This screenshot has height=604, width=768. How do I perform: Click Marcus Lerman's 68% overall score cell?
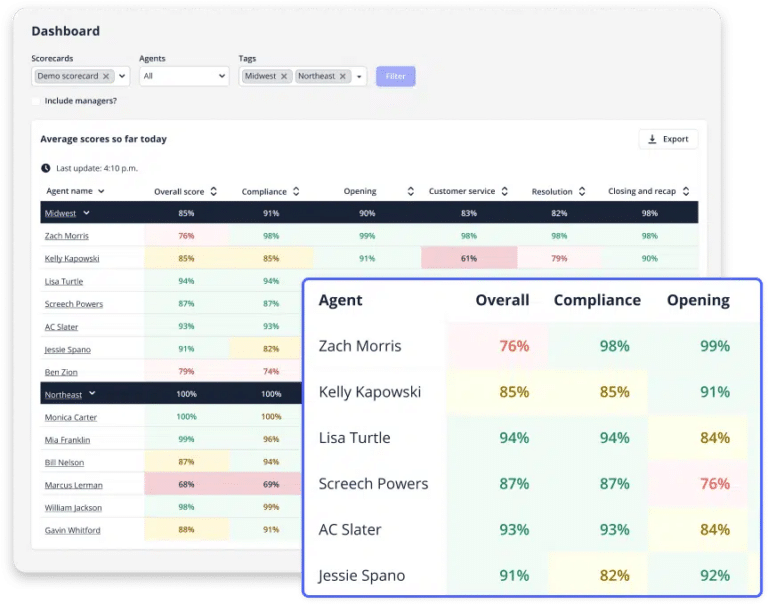pyautogui.click(x=186, y=484)
